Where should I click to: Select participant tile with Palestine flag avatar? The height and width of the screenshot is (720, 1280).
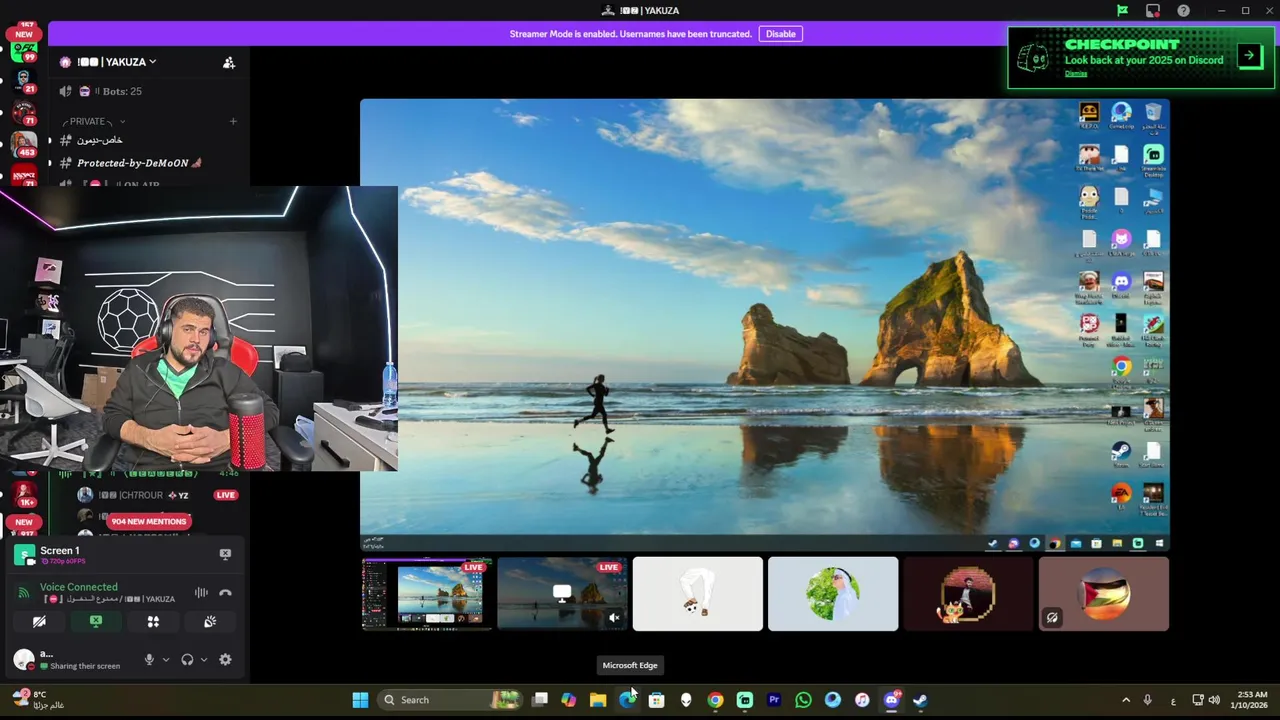(1104, 594)
